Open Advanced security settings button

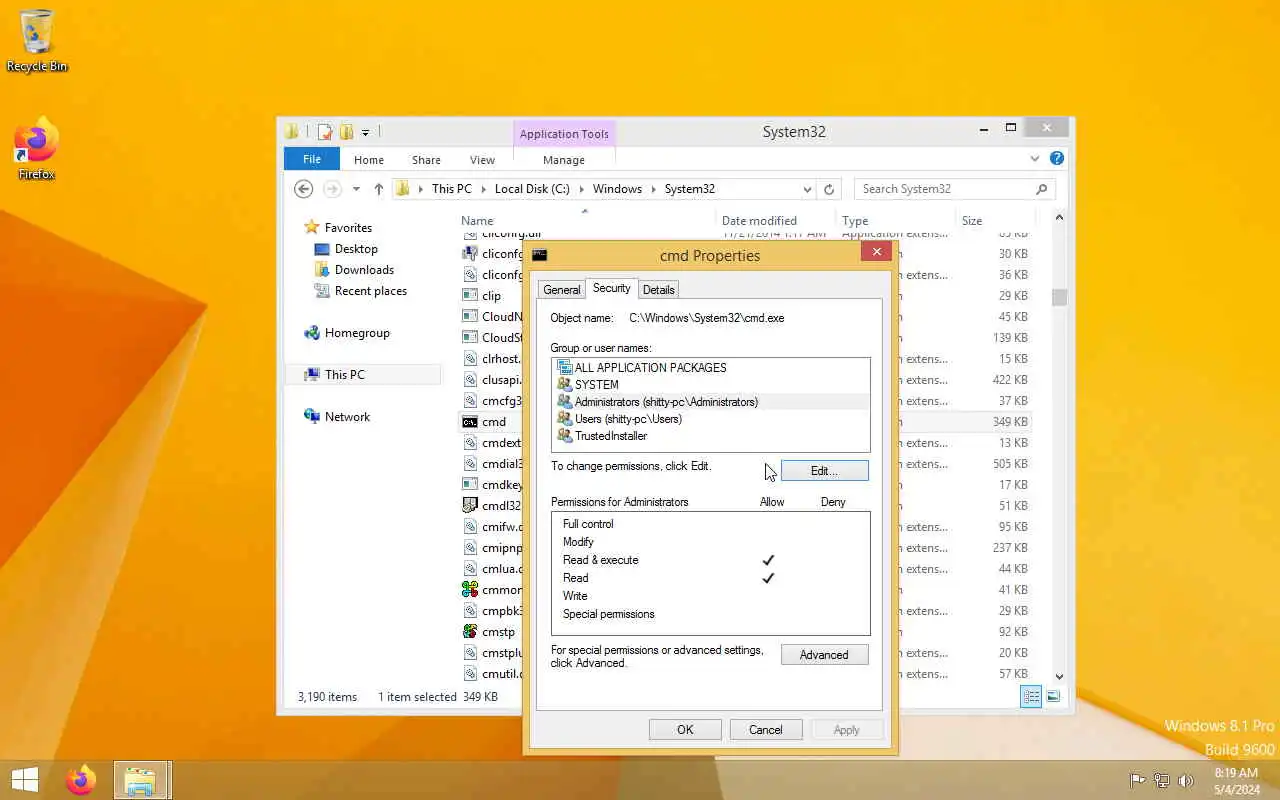[x=824, y=655]
